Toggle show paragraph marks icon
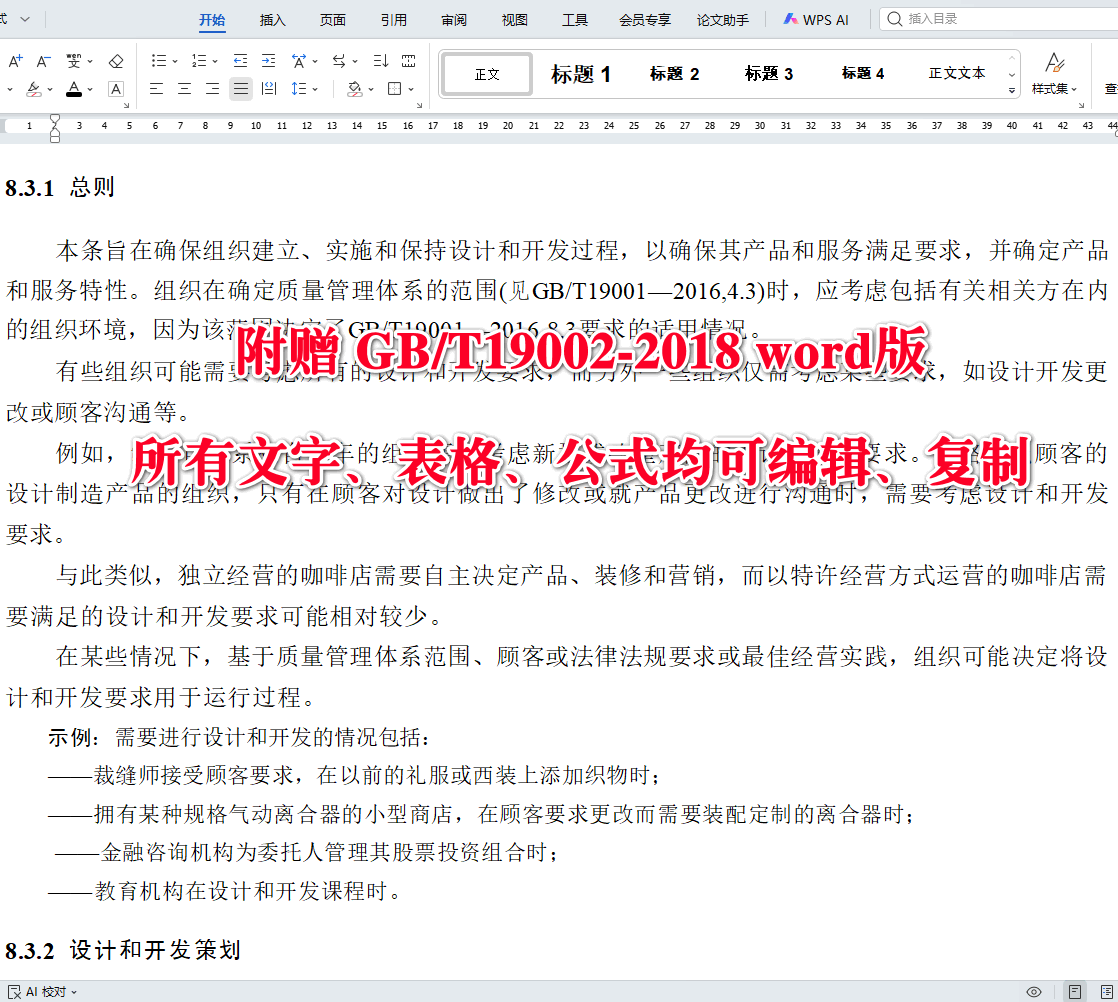 pyautogui.click(x=409, y=61)
